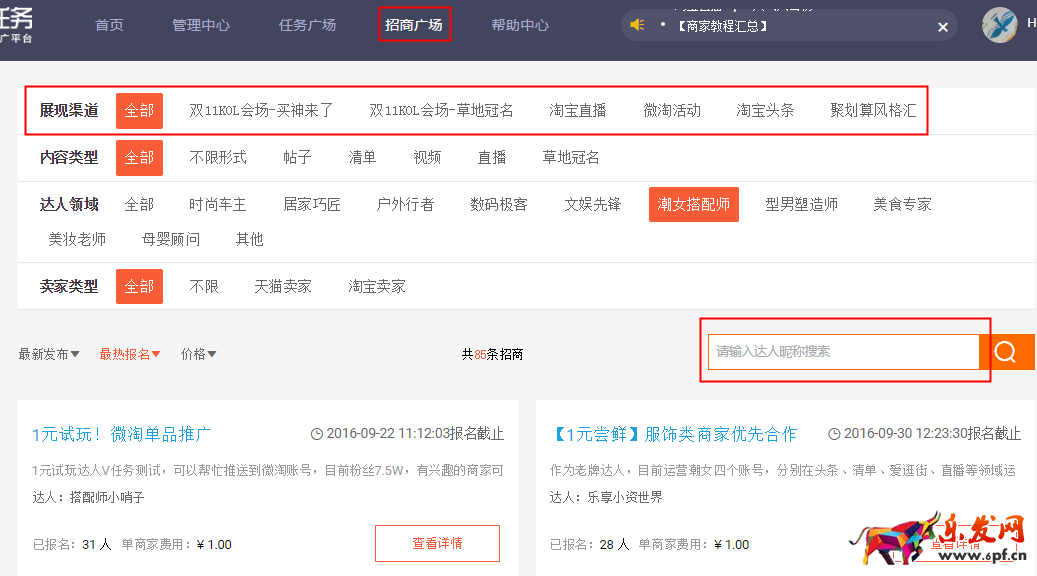Select 天猫卖家 seller type filter
This screenshot has height=576, width=1037.
[283, 286]
